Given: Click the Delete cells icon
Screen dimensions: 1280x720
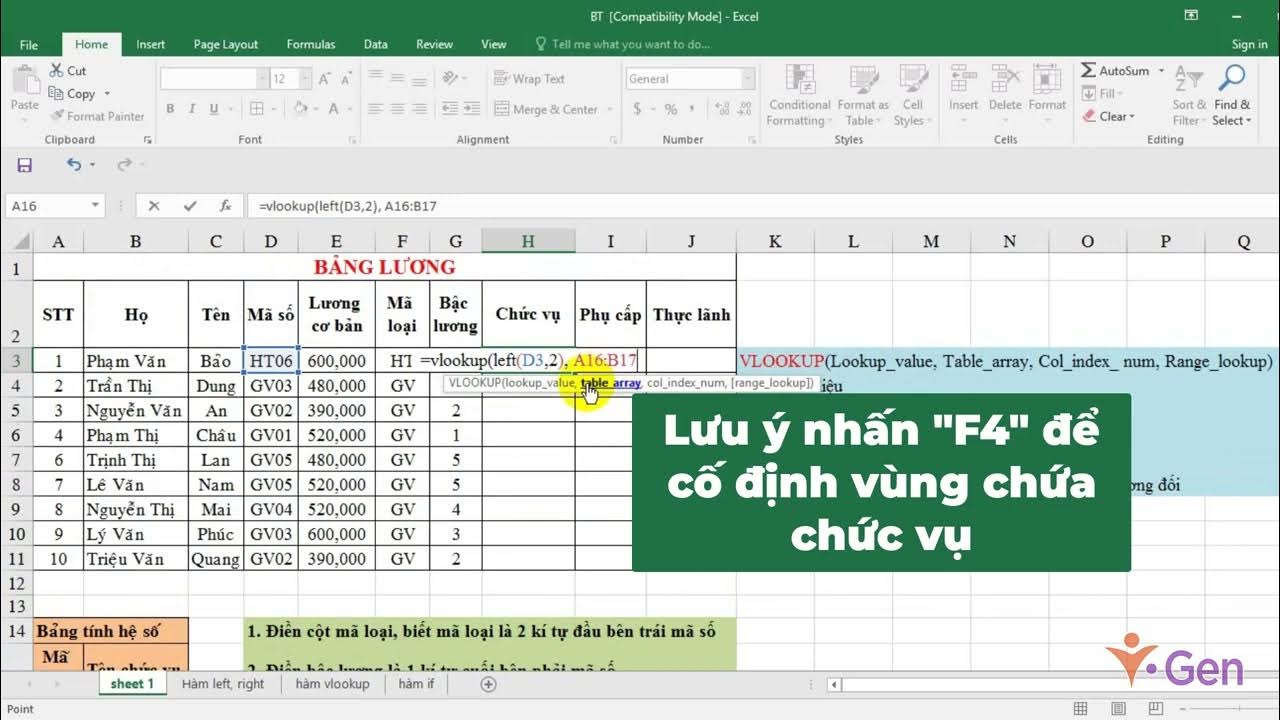Looking at the screenshot, I should (x=1005, y=79).
